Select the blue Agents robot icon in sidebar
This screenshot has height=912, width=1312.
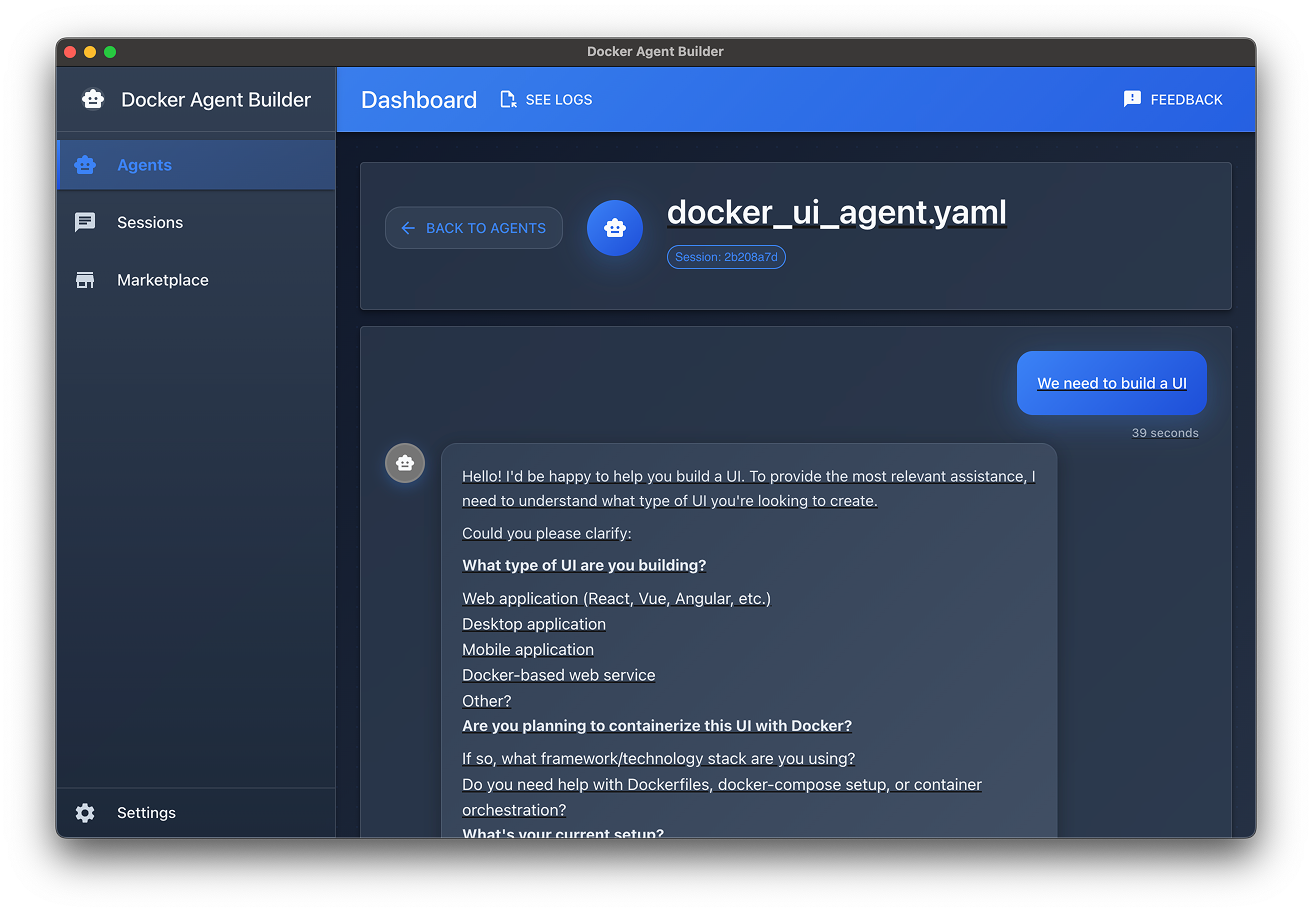[x=85, y=164]
